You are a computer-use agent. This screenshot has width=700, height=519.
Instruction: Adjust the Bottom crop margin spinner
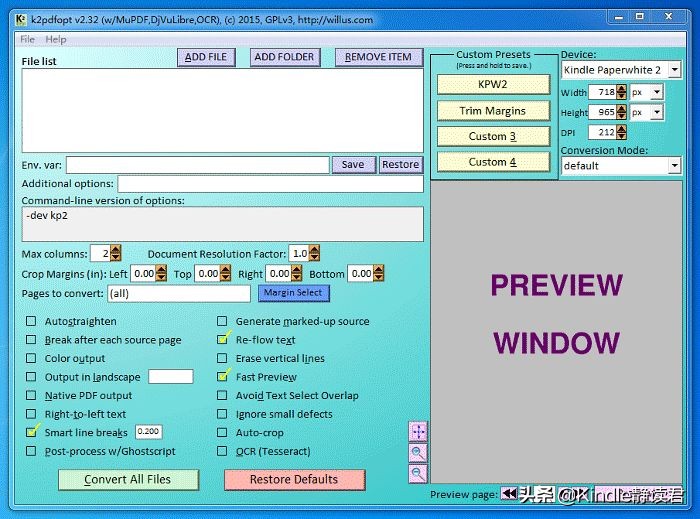(x=379, y=274)
